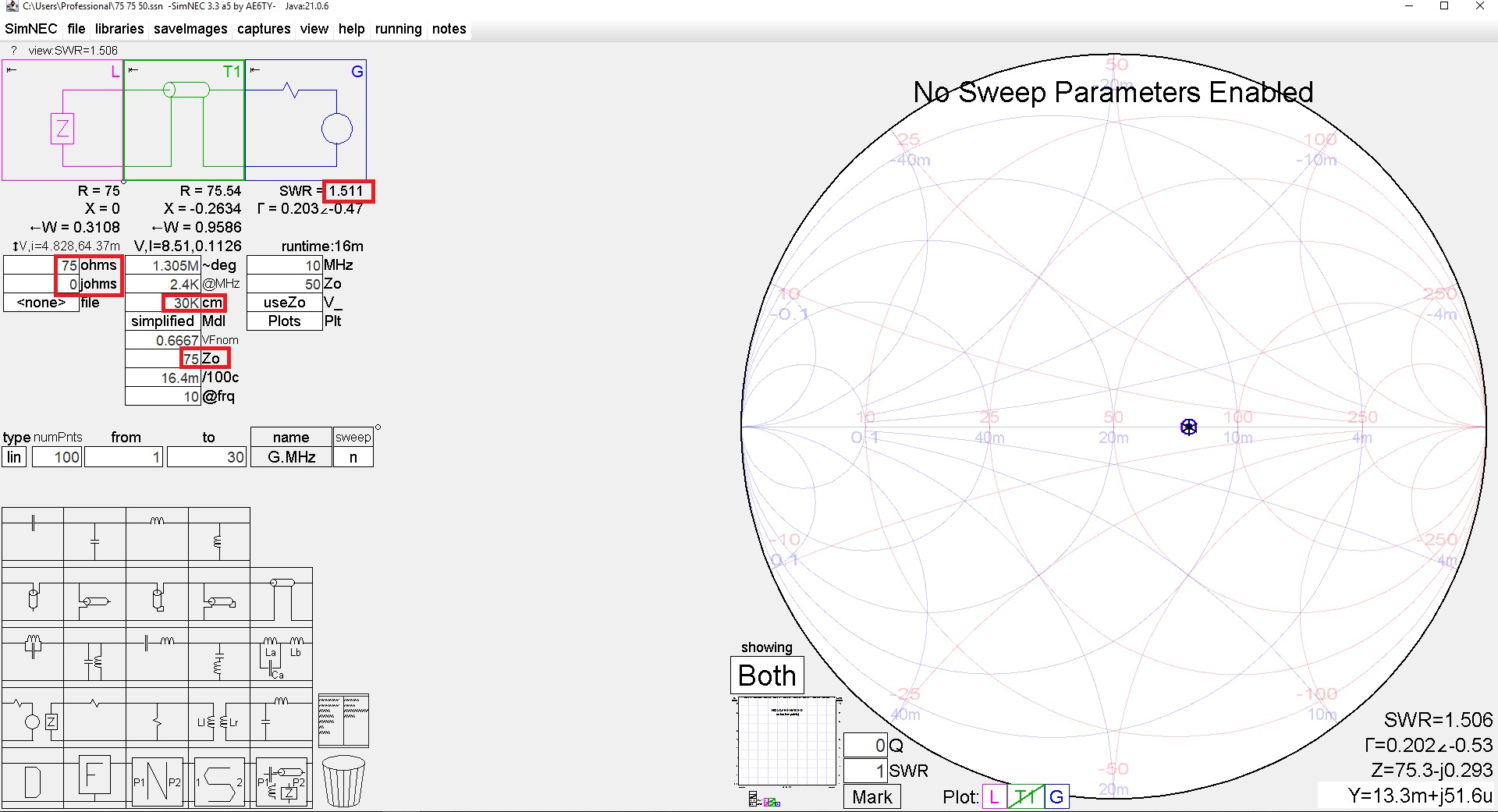
Task: Change the sweep type 'lin' selector
Action: point(15,457)
